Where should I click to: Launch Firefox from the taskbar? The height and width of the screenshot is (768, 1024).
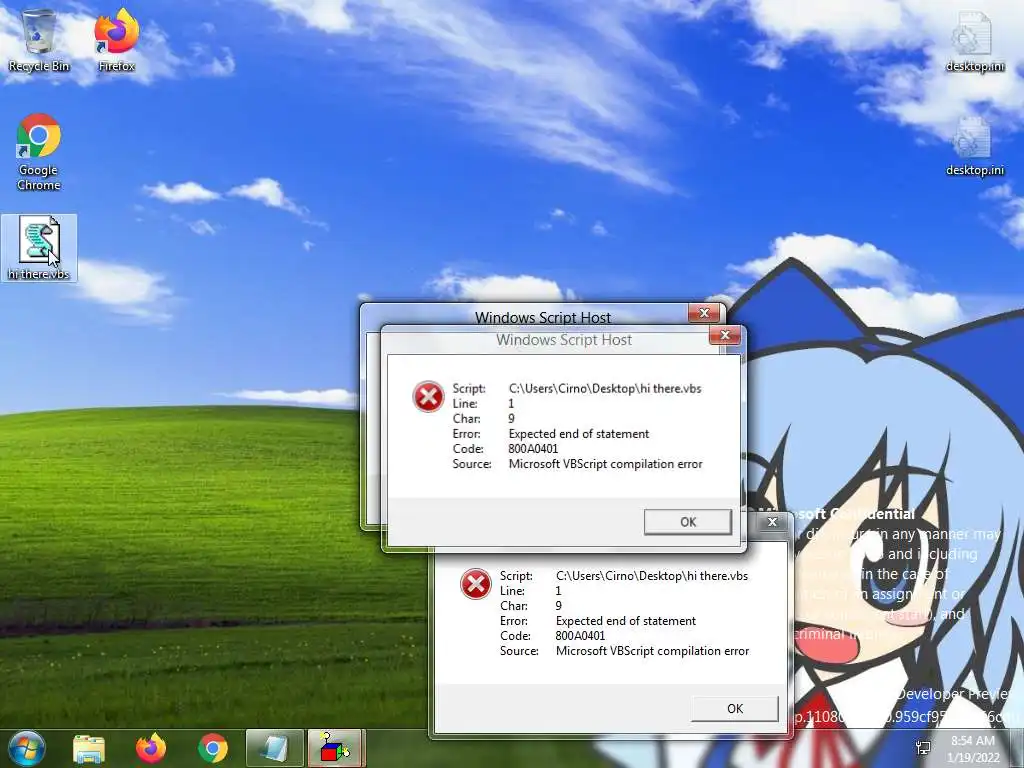151,748
